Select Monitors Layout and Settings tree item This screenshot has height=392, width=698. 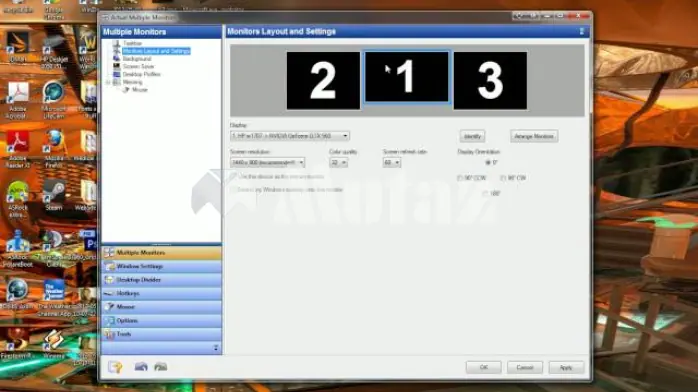[x=156, y=51]
